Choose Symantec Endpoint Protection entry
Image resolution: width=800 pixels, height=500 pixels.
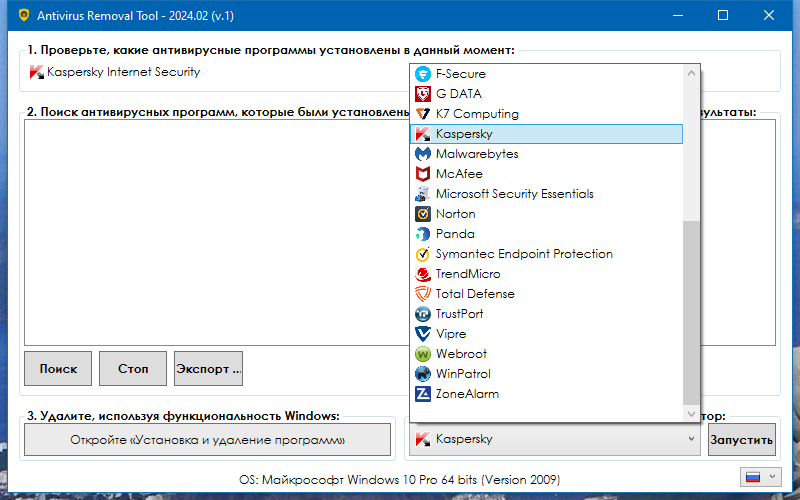pos(546,254)
